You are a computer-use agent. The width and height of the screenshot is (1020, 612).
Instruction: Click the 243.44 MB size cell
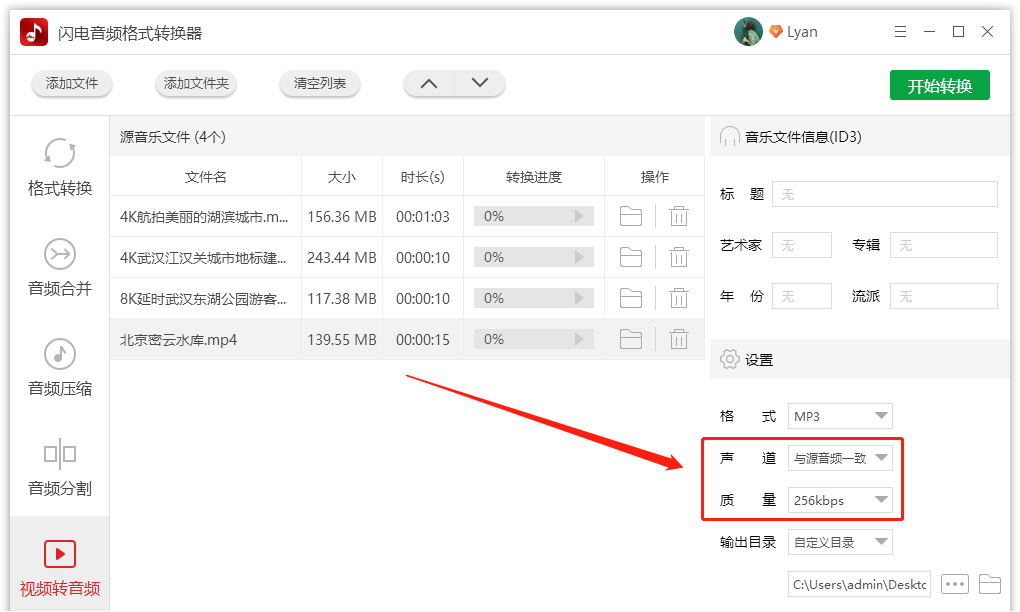point(342,258)
